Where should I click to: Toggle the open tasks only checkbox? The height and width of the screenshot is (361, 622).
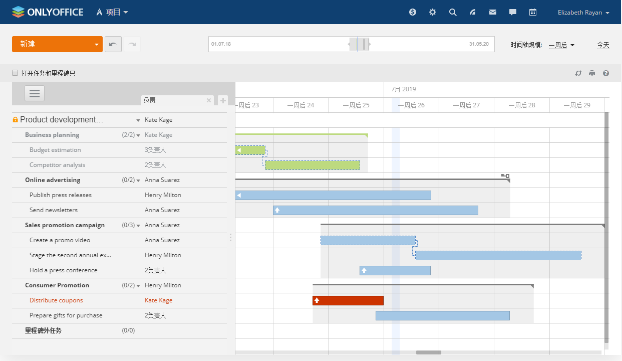15,73
